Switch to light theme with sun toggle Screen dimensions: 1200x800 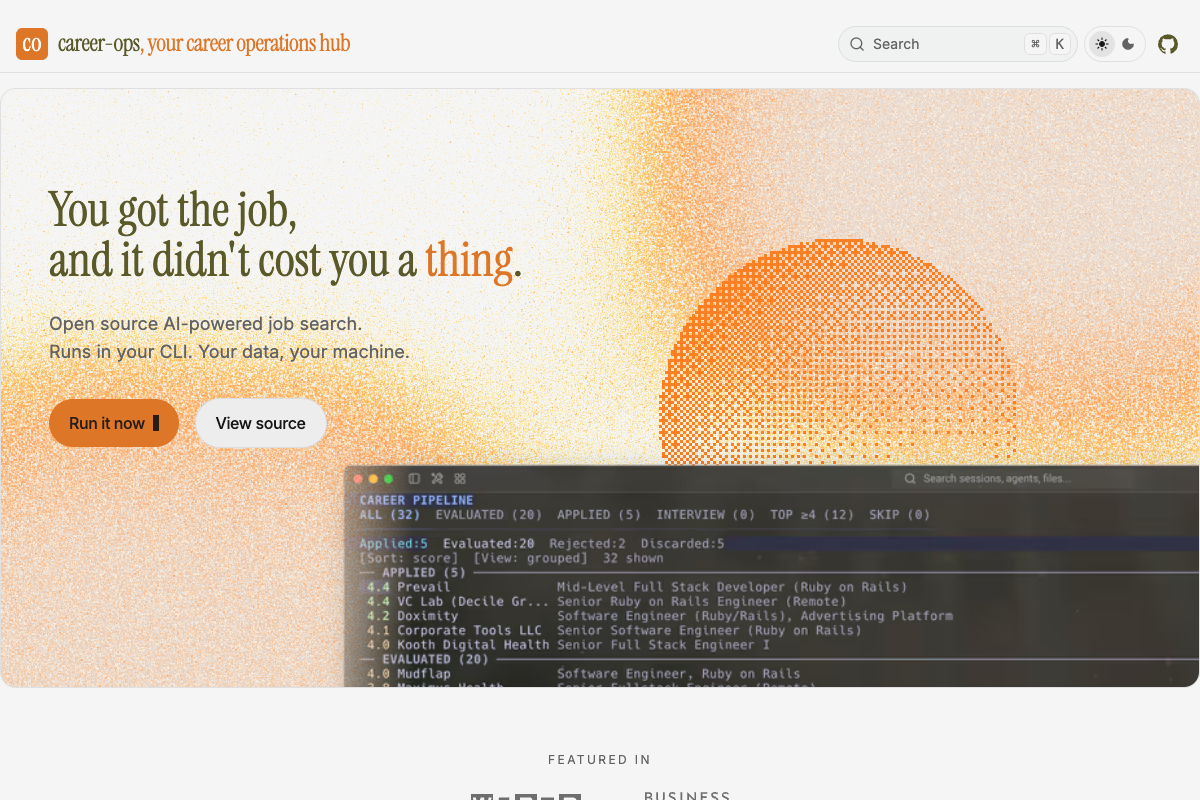tap(1102, 44)
